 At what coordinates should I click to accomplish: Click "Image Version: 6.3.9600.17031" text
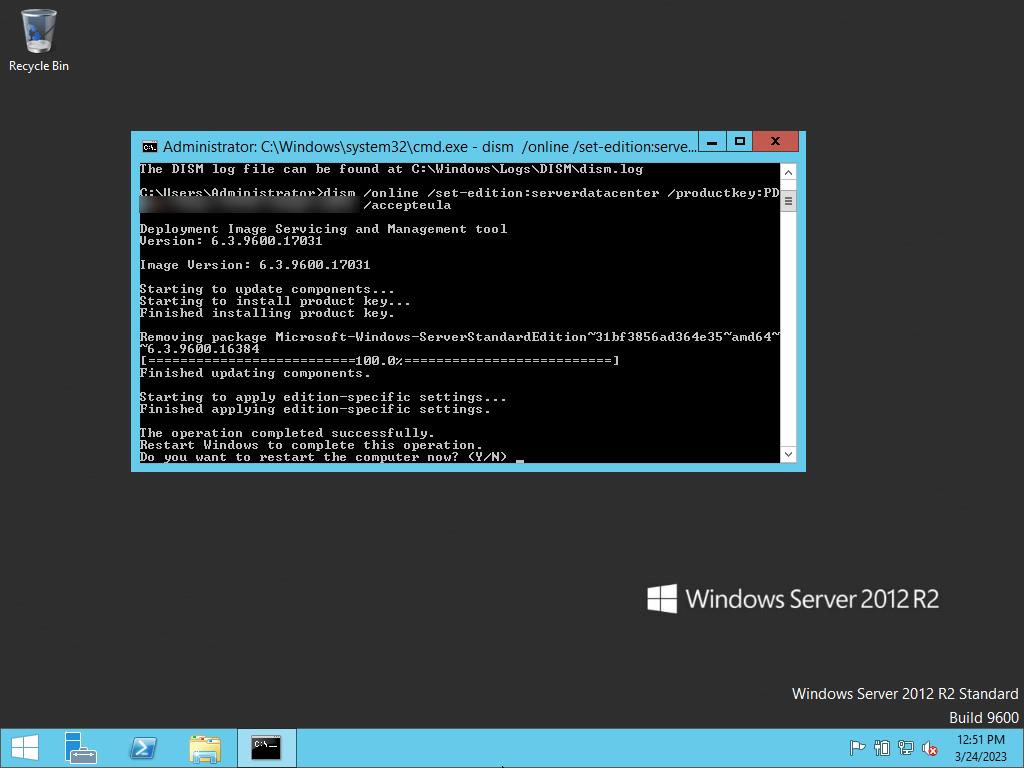[x=255, y=264]
